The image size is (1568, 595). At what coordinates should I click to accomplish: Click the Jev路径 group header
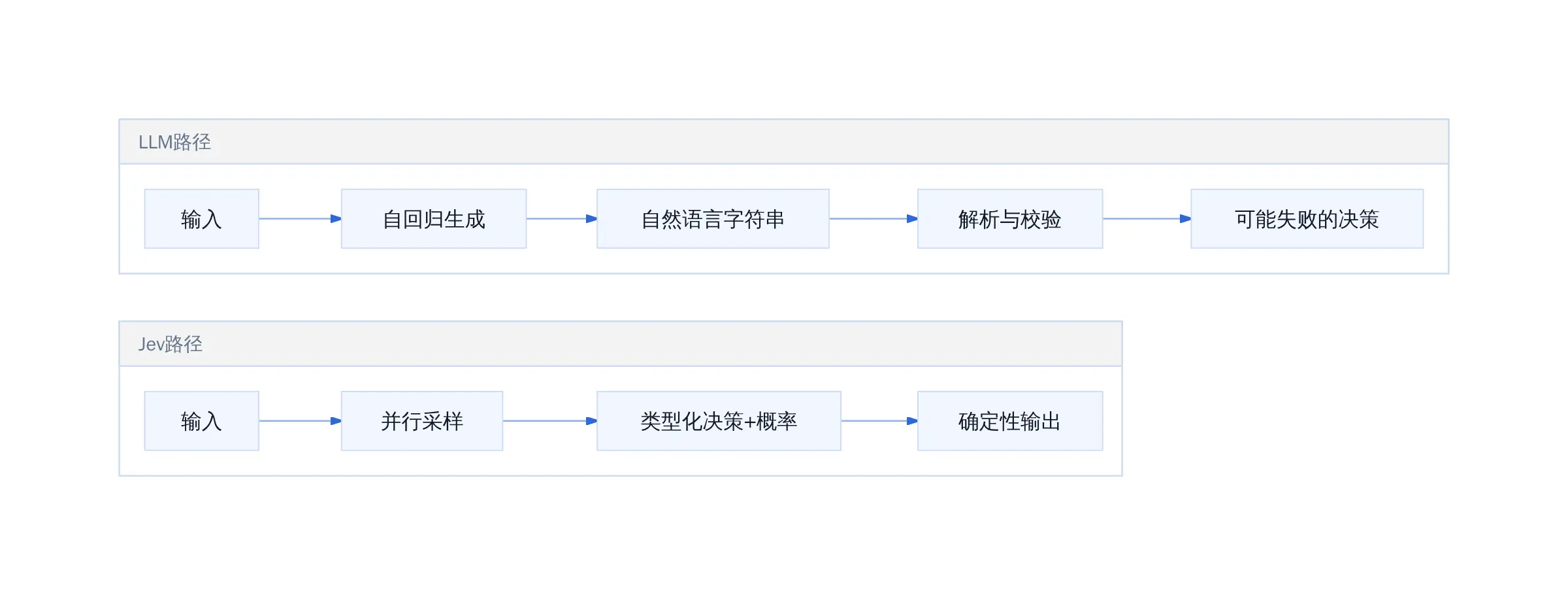[621, 344]
